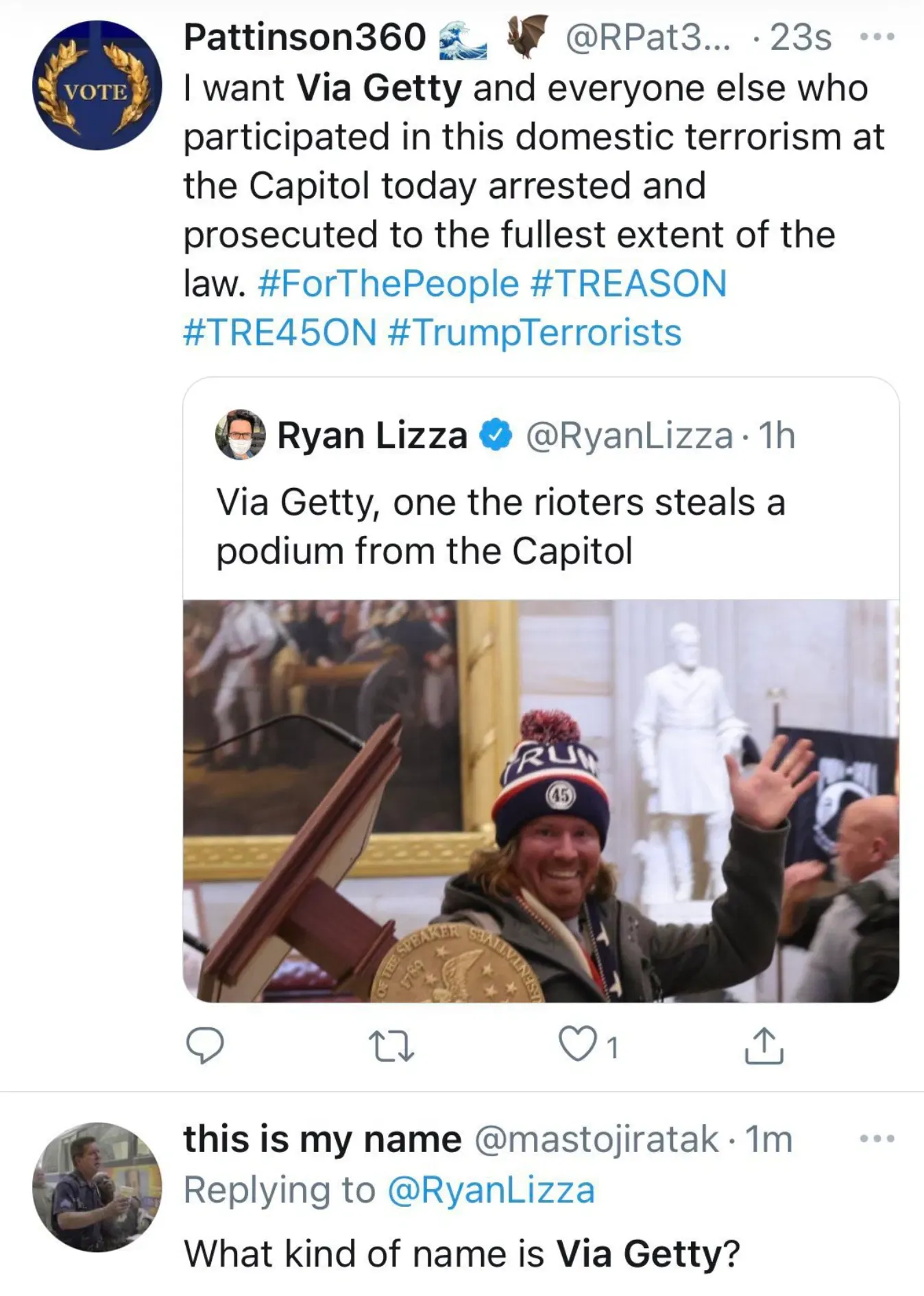Image resolution: width=924 pixels, height=1296 pixels.
Task: Click the @RyanLizza handle in quoted tweet
Action: pos(629,437)
